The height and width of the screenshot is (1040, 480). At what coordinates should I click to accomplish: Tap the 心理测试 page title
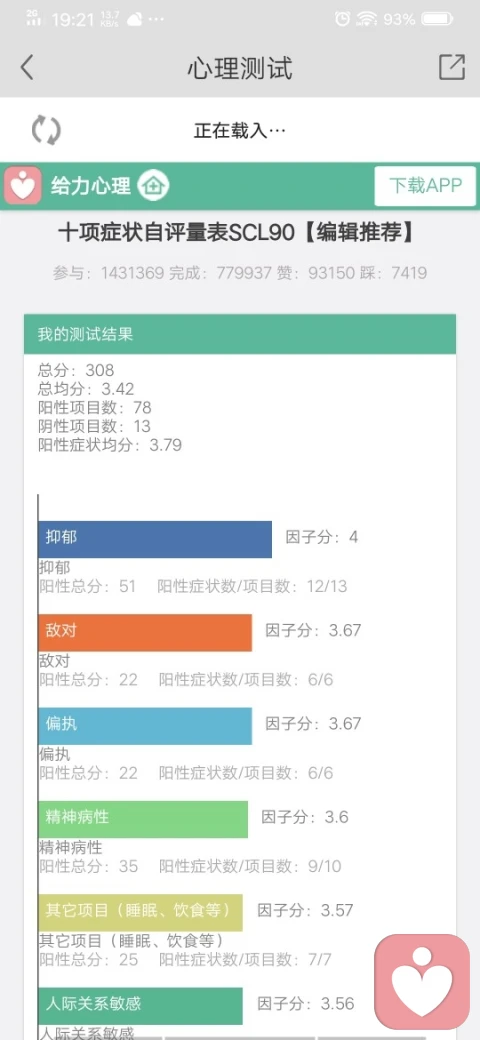[240, 68]
